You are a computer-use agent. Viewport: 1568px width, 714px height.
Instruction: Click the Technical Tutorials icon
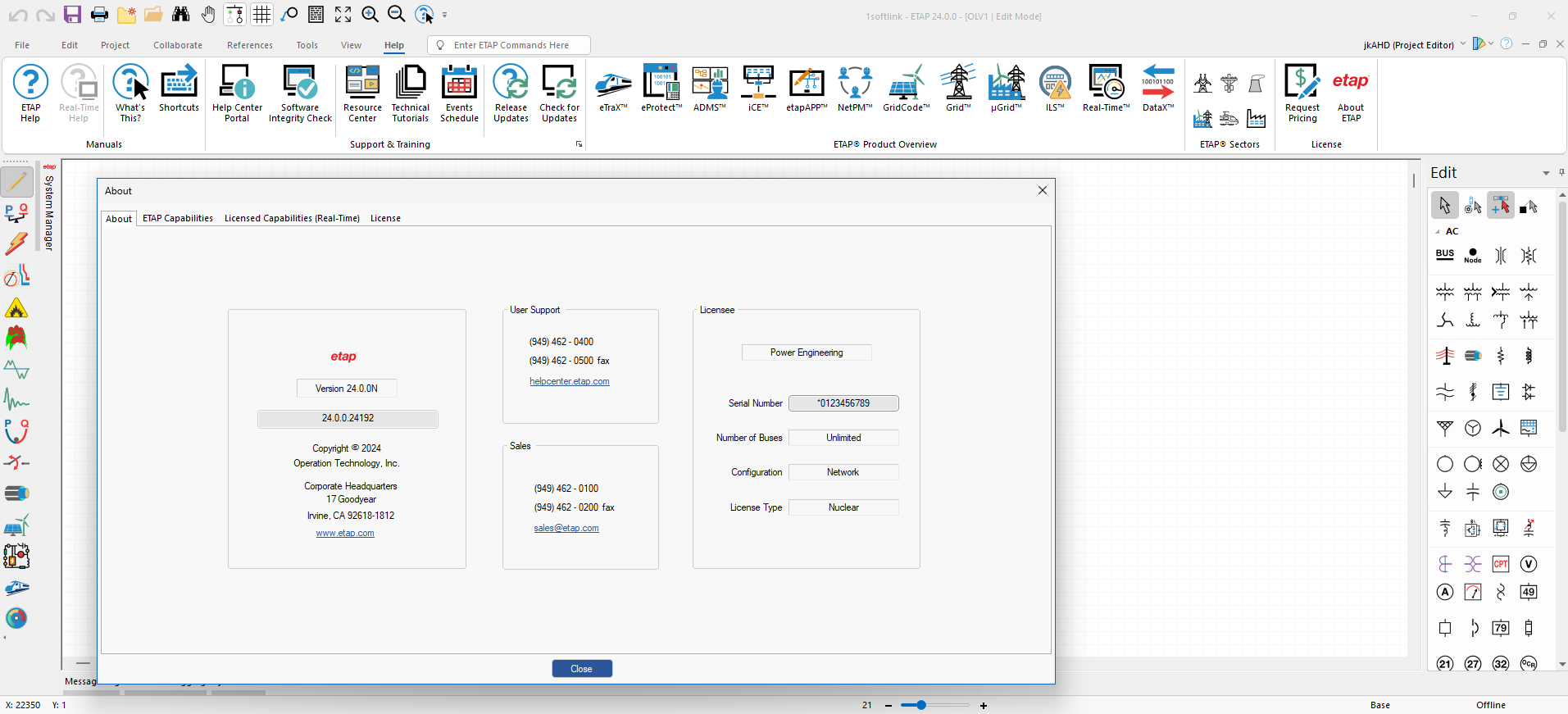[x=410, y=93]
